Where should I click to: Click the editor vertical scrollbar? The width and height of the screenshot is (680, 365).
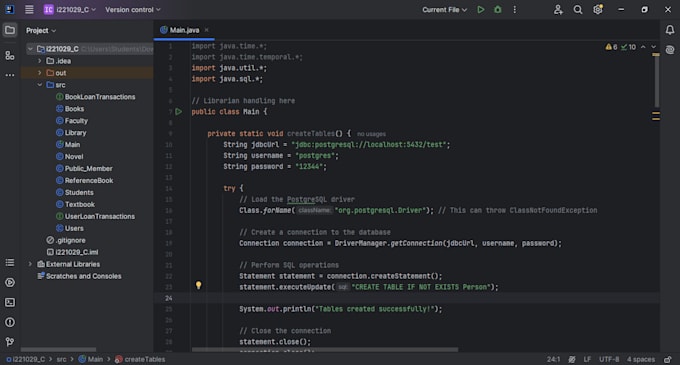point(656,81)
